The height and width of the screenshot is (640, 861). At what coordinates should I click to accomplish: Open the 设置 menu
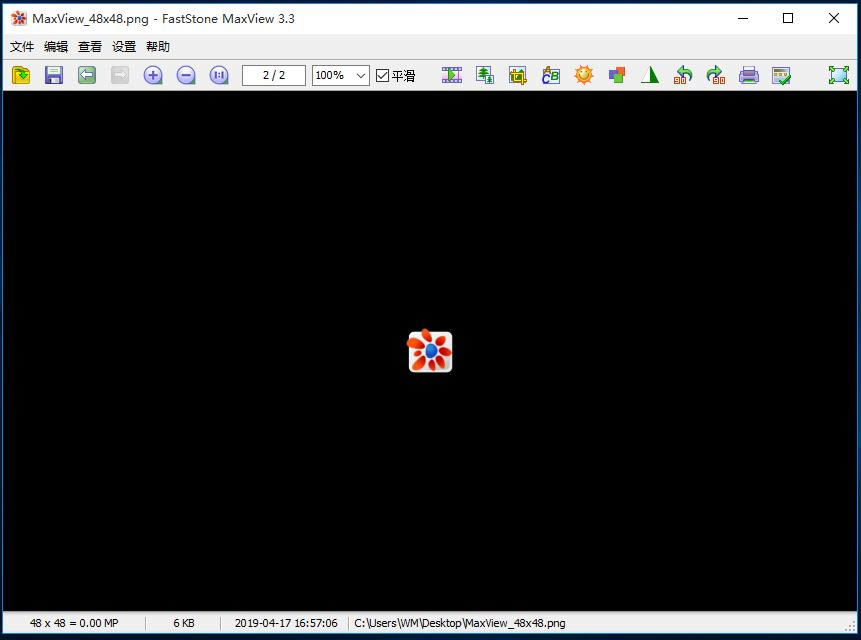tap(124, 47)
